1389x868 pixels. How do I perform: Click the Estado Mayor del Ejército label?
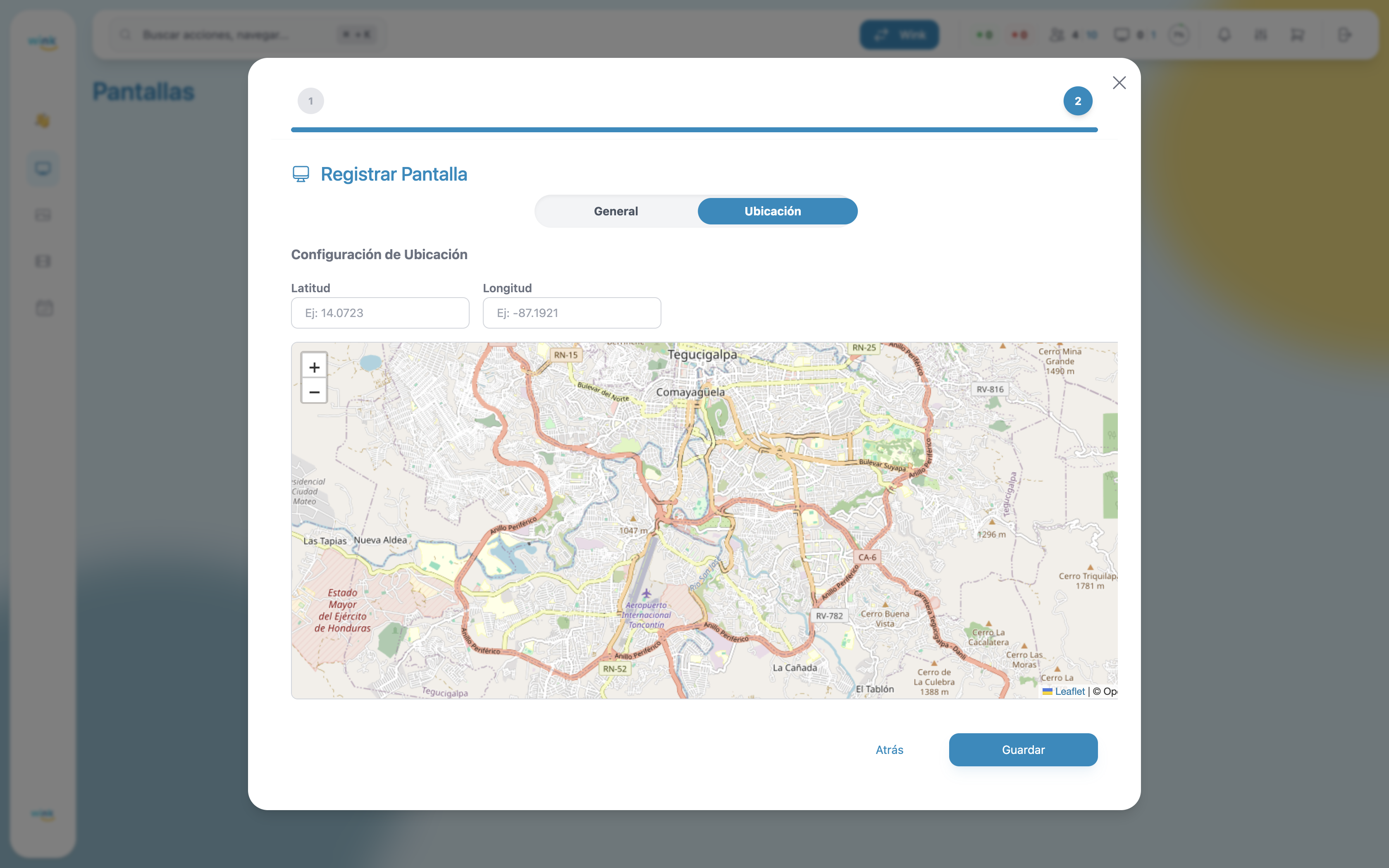click(343, 610)
